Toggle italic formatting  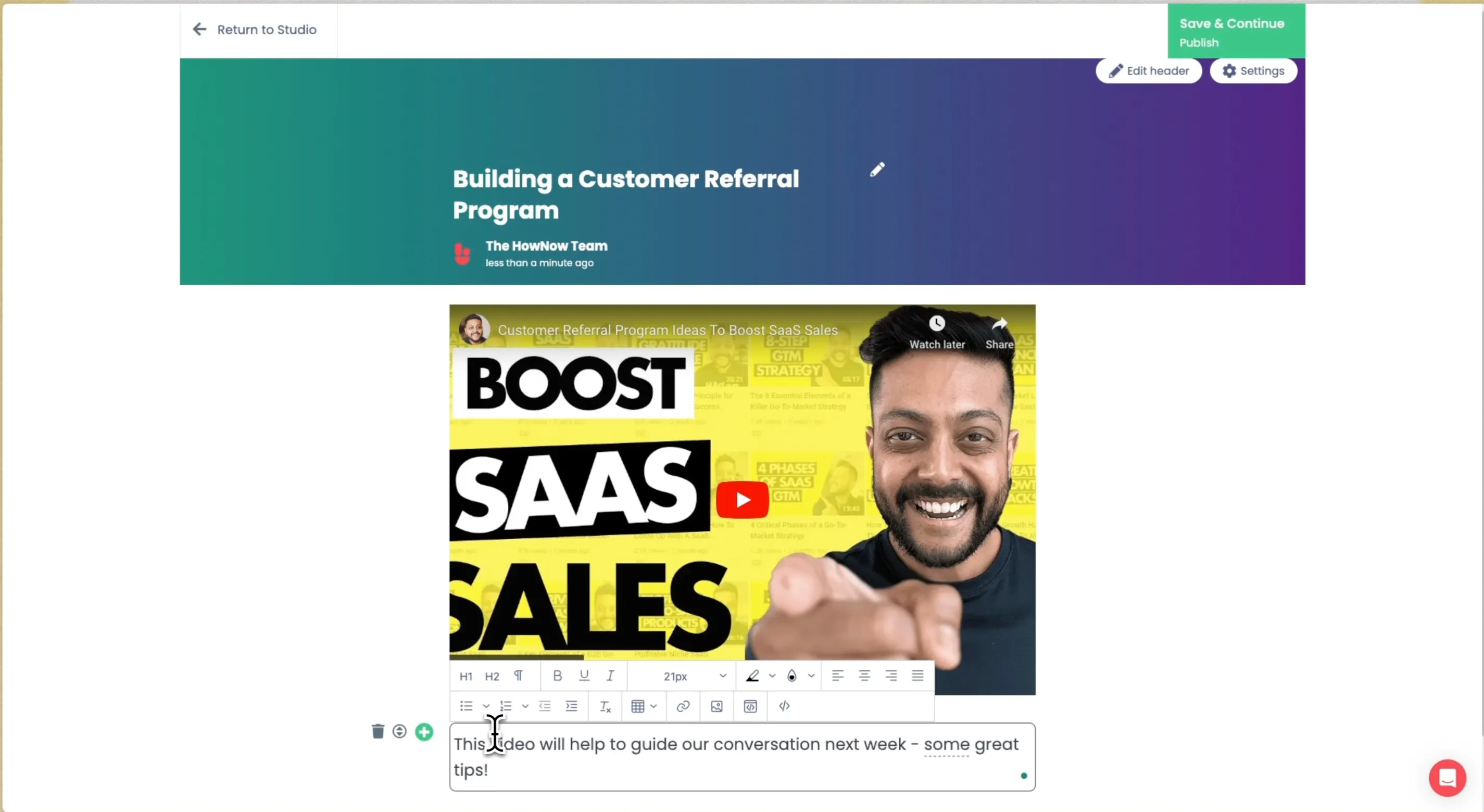(610, 676)
